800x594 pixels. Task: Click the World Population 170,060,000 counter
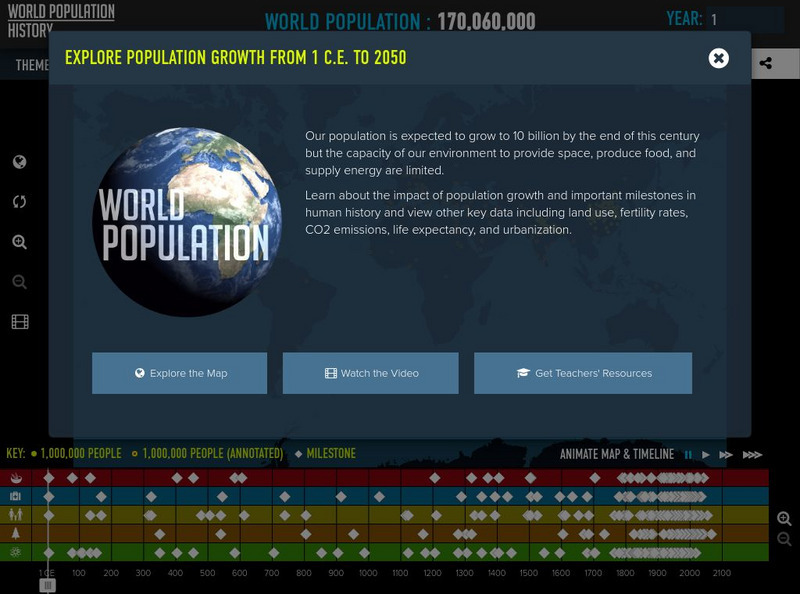click(x=400, y=21)
